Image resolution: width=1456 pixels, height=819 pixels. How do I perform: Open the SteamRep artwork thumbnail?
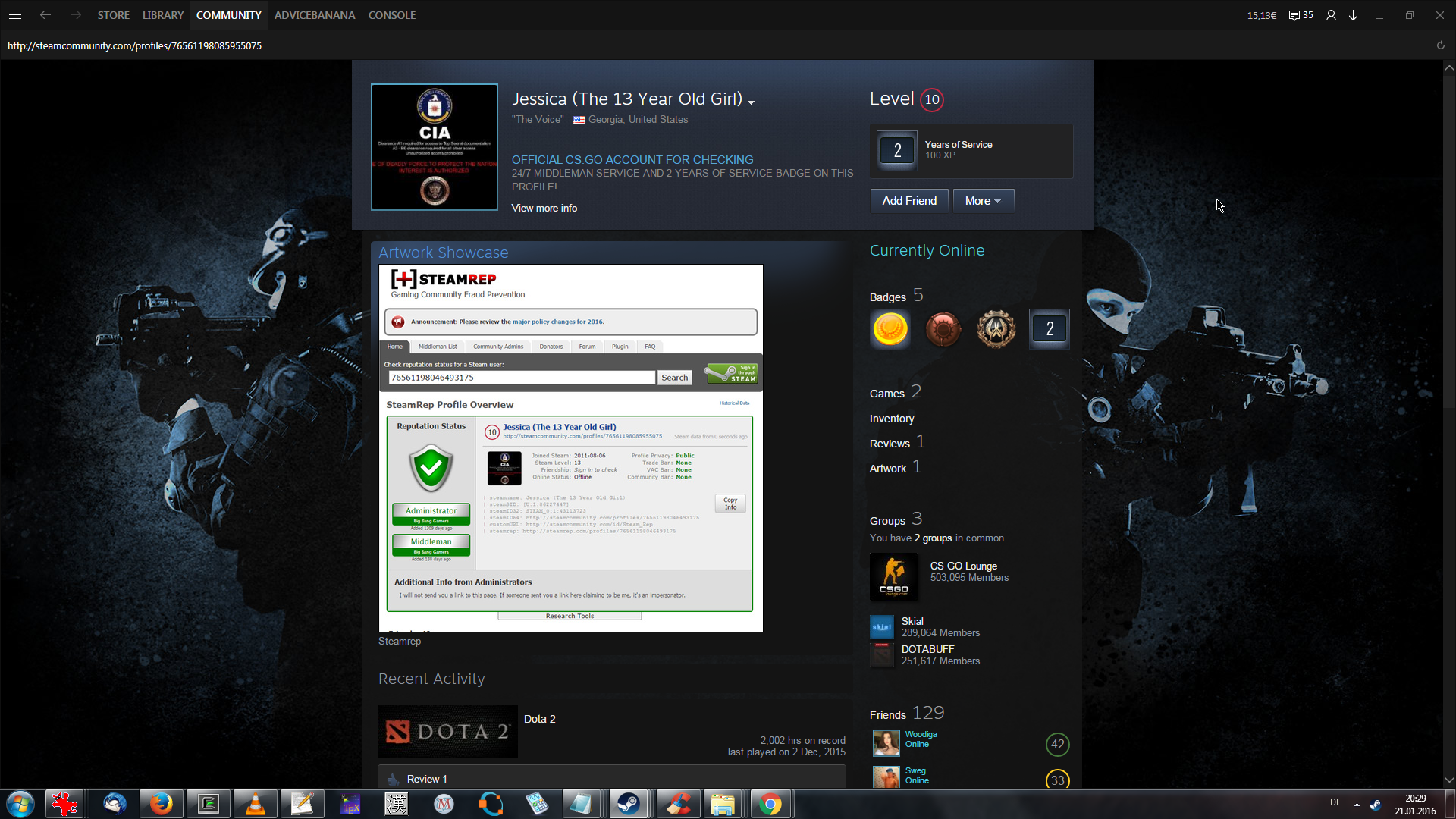tap(570, 447)
